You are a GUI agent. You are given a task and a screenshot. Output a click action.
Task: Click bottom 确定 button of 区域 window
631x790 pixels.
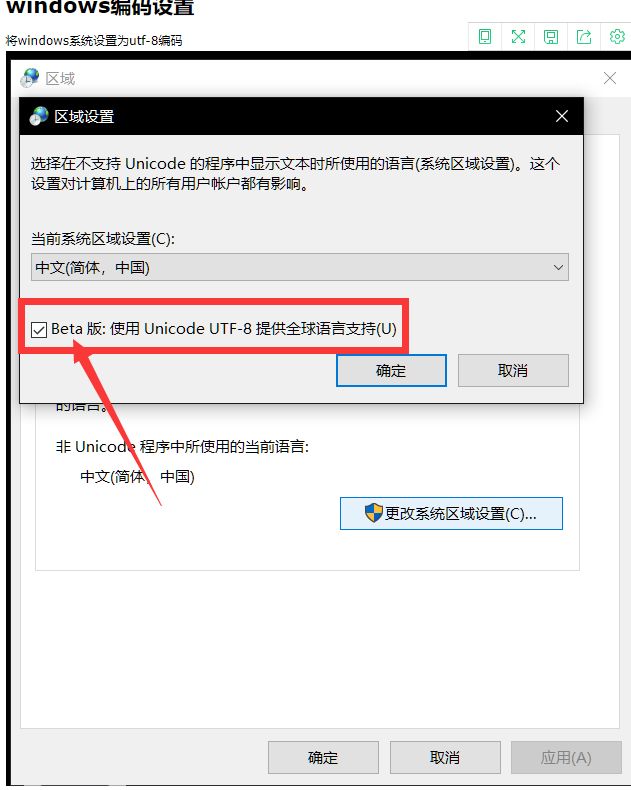(x=323, y=757)
